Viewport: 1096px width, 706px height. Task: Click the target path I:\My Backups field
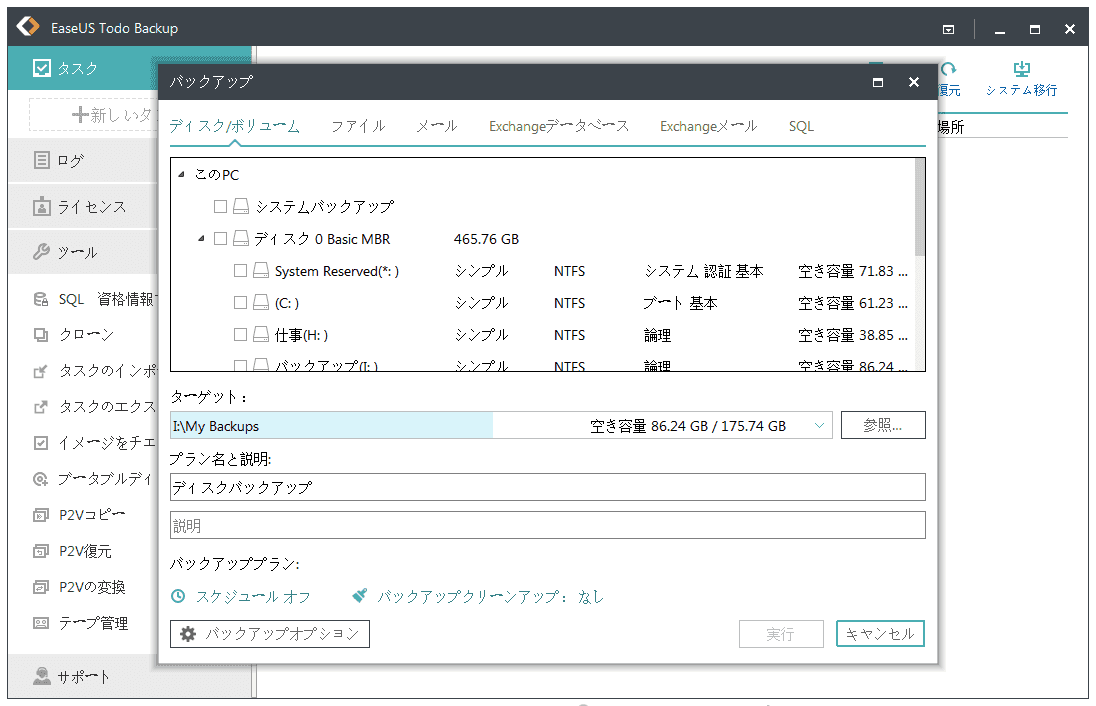point(500,426)
